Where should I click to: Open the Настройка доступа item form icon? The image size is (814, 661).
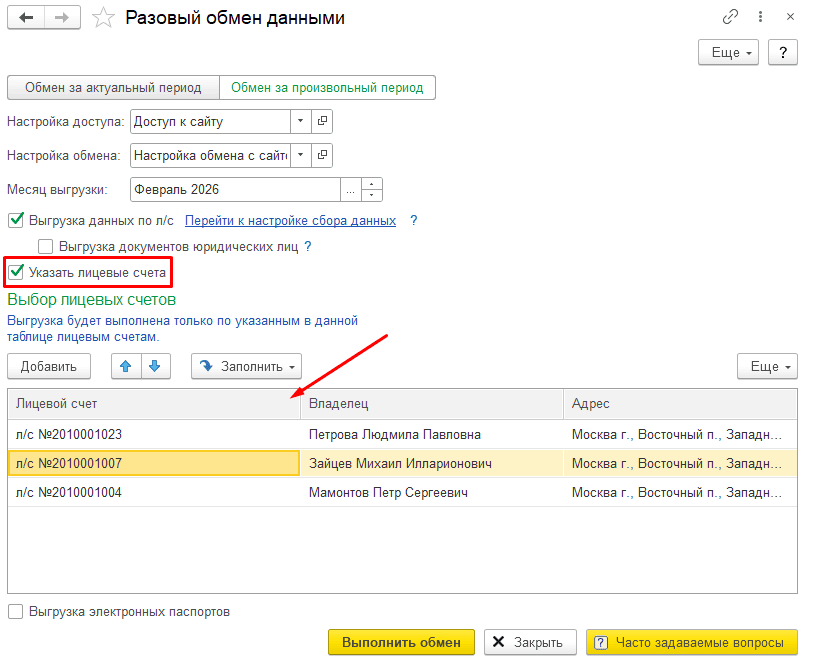tap(322, 121)
